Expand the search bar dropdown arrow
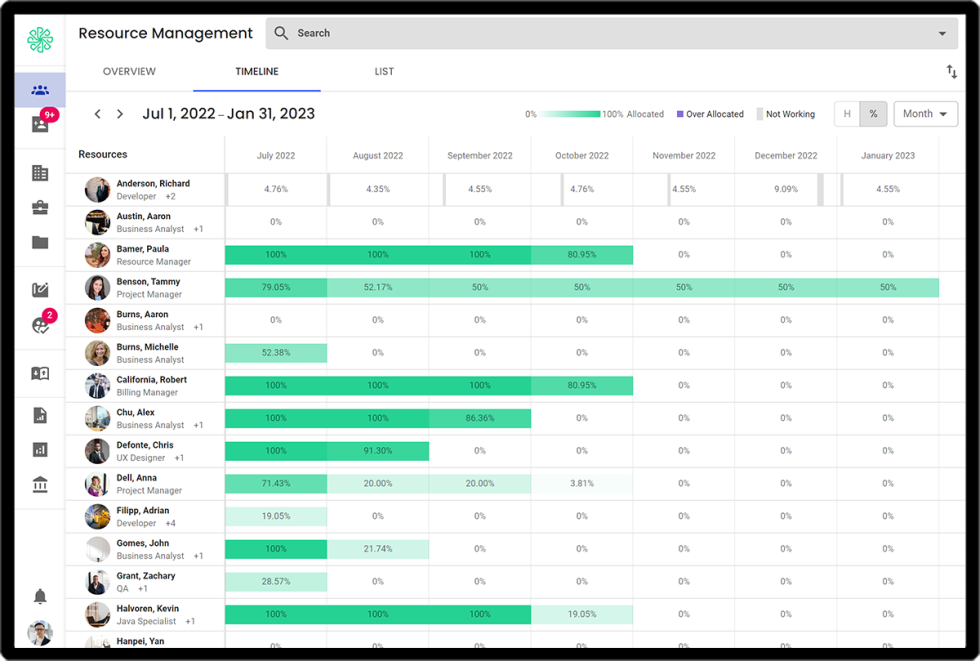 [x=942, y=34]
